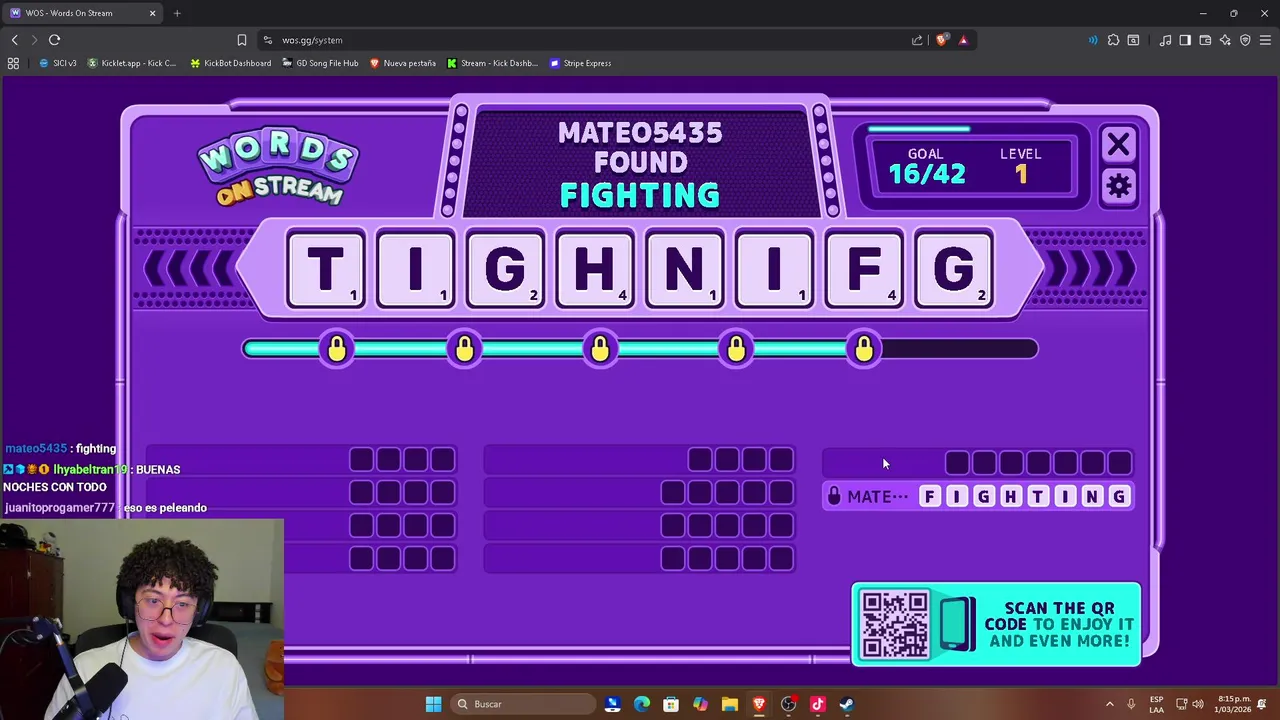Click the Words On Stream logo
The image size is (1280, 720).
279,166
